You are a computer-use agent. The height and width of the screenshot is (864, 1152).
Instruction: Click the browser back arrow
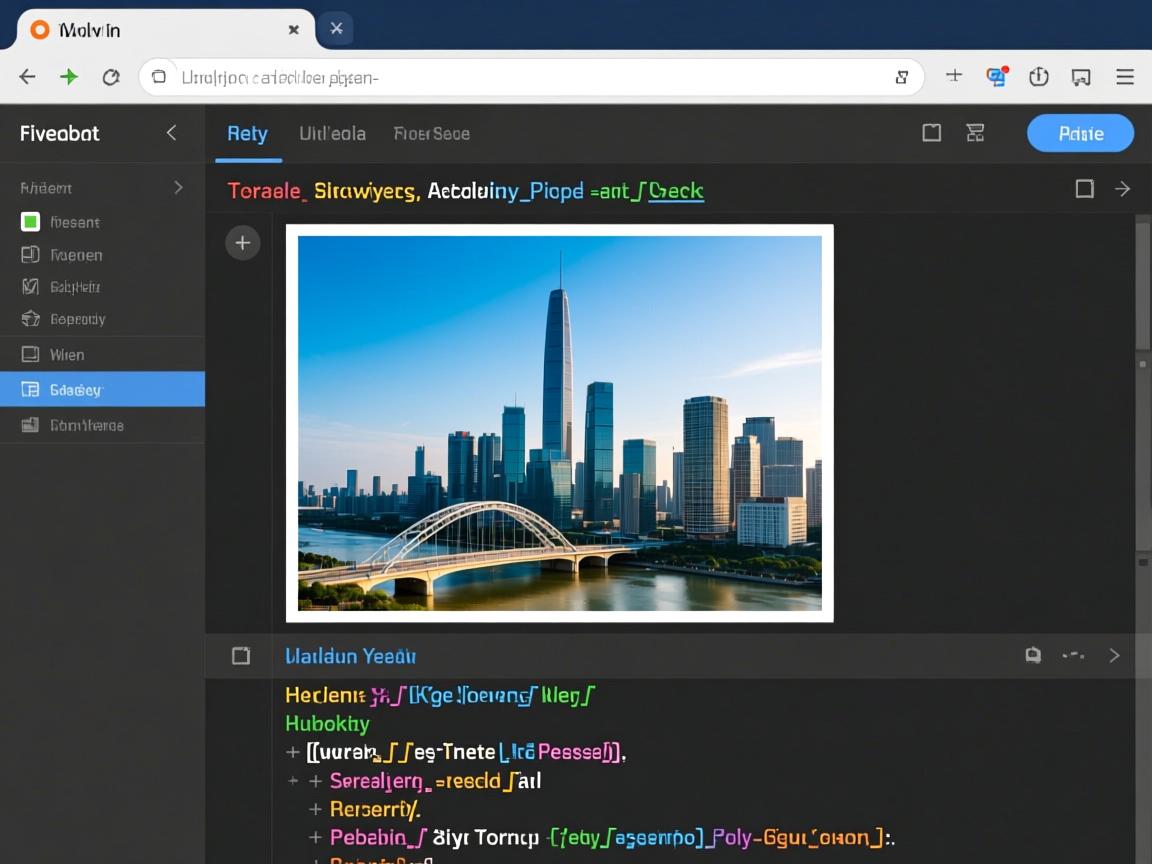(x=27, y=77)
